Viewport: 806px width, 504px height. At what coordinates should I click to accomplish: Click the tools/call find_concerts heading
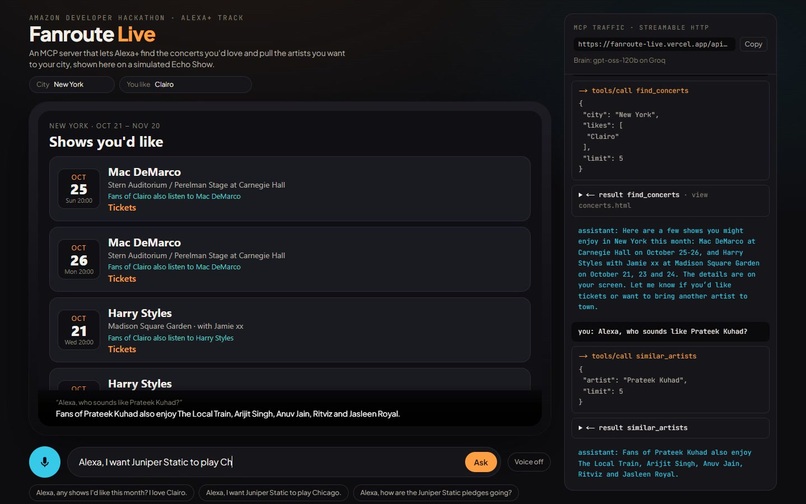pyautogui.click(x=633, y=91)
